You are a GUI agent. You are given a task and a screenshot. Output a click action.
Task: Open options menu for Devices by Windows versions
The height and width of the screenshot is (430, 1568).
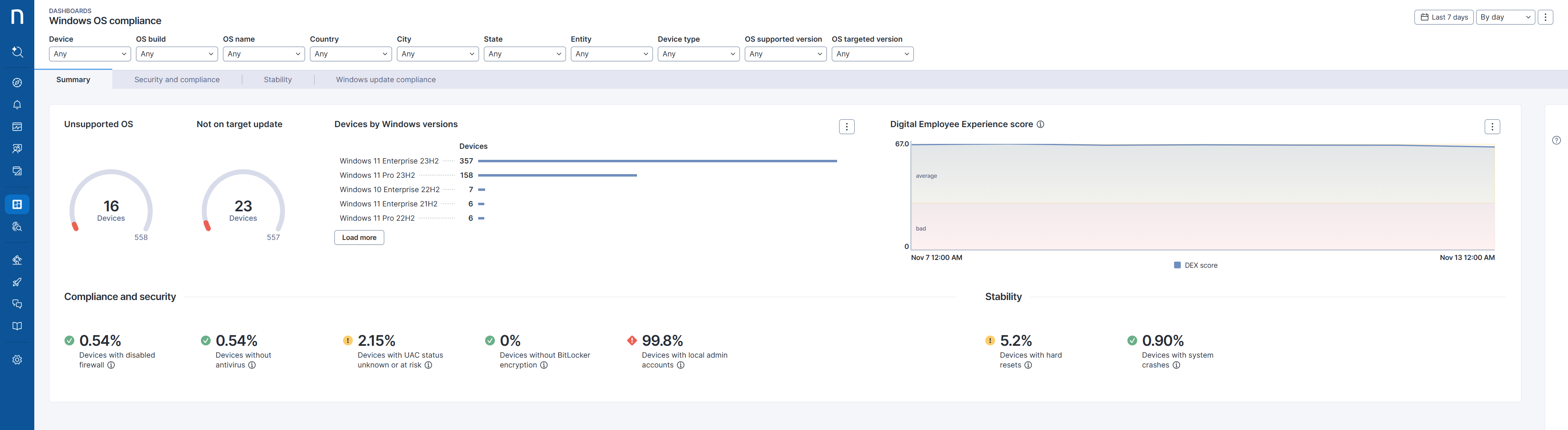(846, 127)
